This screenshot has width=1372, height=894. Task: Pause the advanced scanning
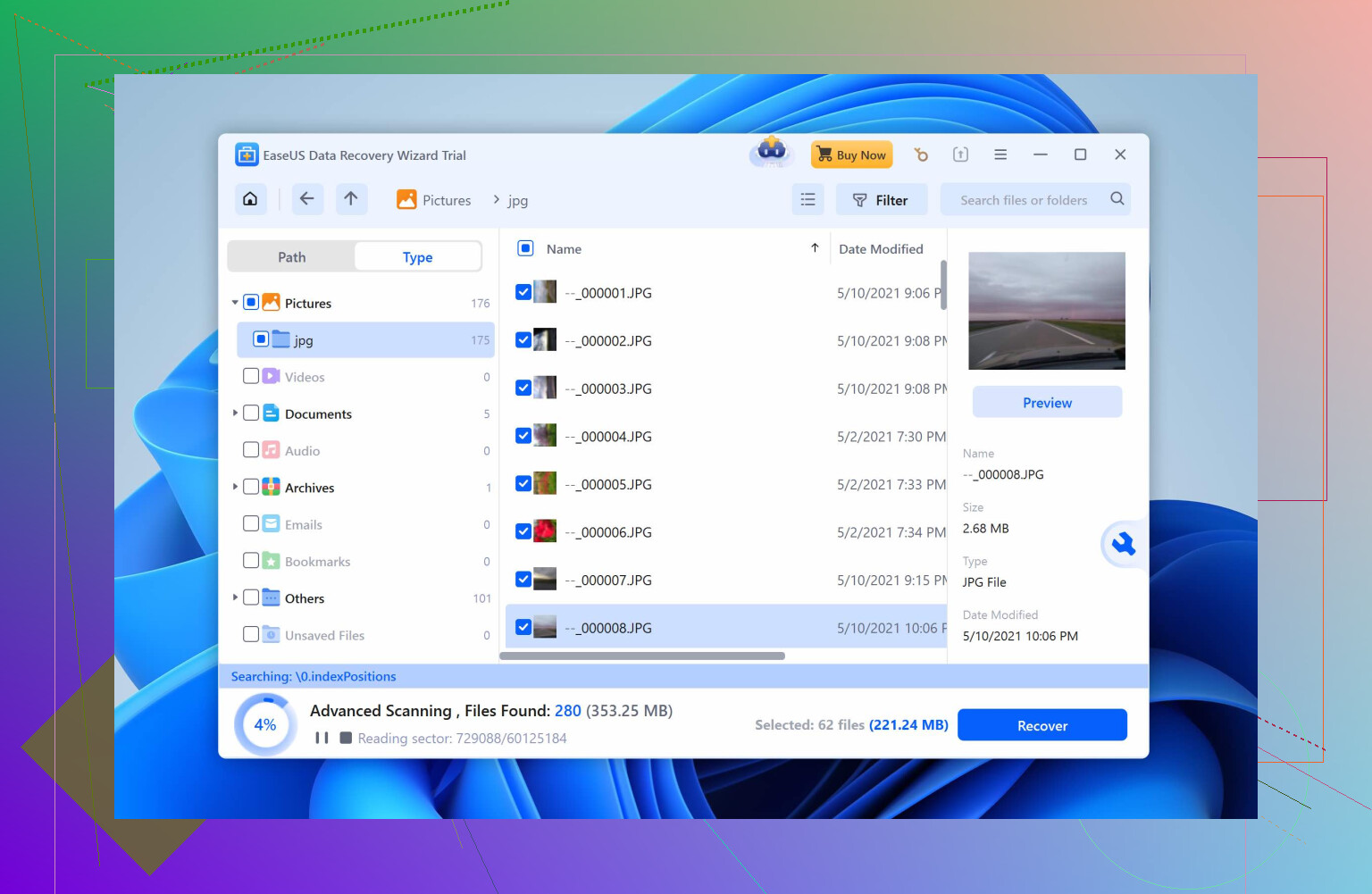(322, 738)
